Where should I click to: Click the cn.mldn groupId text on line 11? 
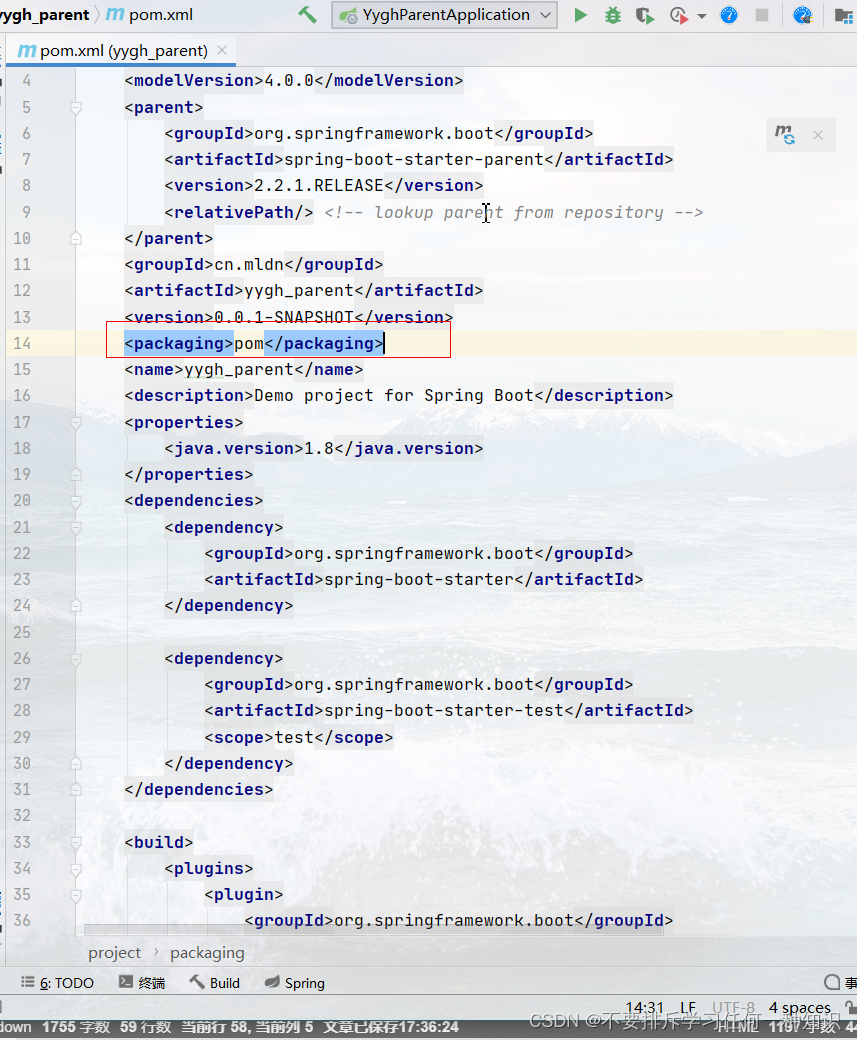click(x=249, y=264)
